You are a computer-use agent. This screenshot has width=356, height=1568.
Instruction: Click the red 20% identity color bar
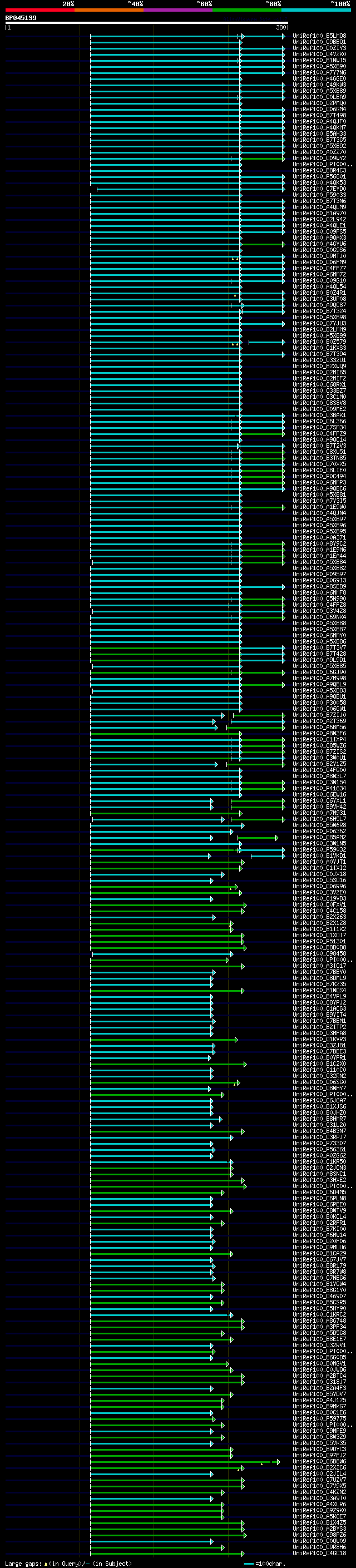[39, 10]
